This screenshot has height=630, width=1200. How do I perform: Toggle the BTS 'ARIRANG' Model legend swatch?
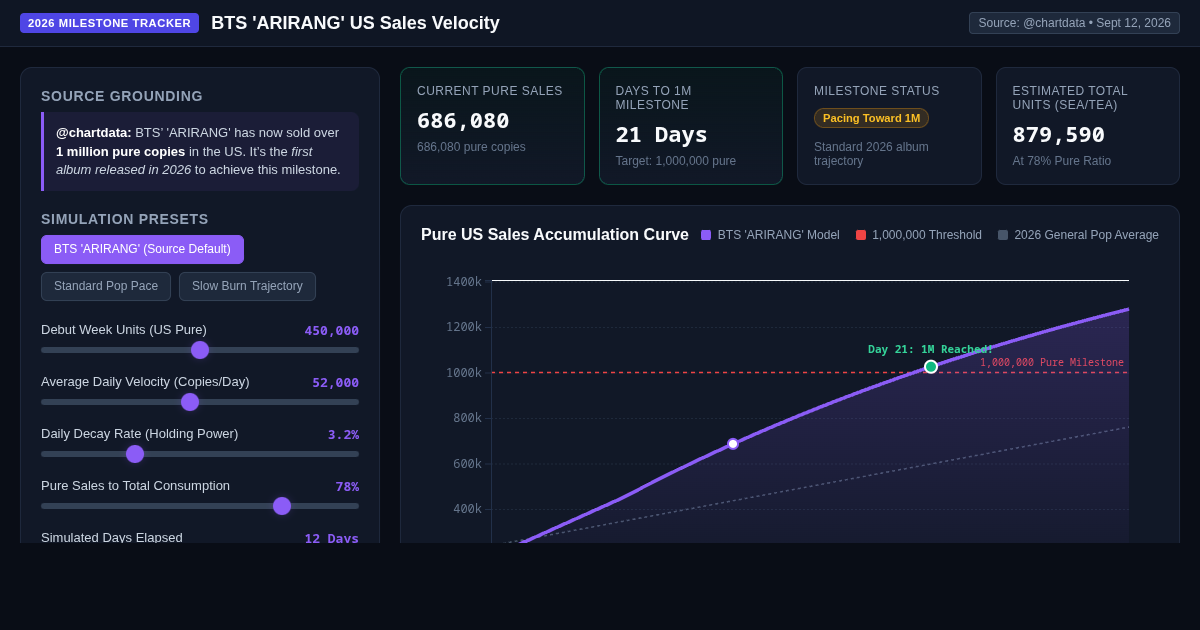point(706,235)
